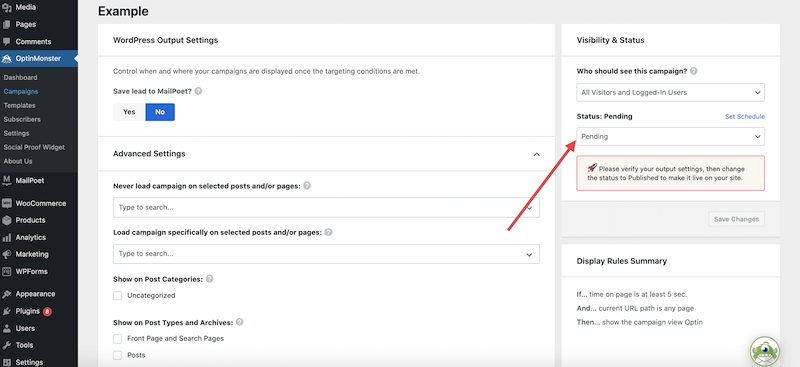Viewport: 800px width, 367px height.
Task: Open help for Who should see this campaign
Action: [693, 71]
